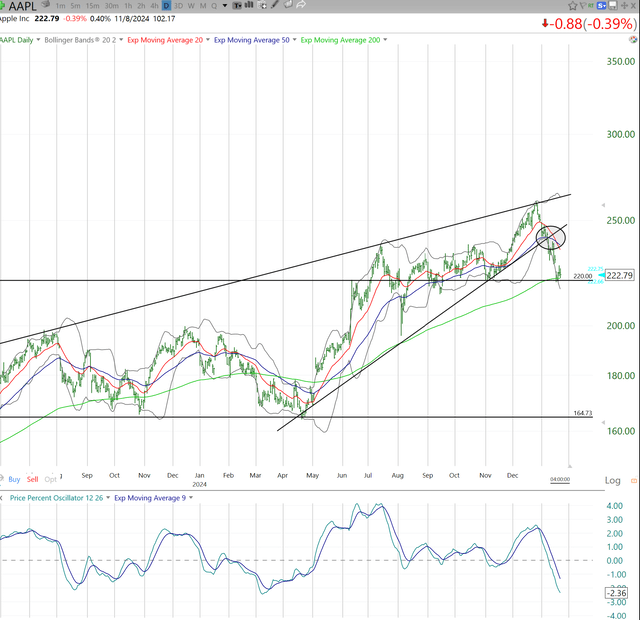Click the 222.79 current price label on axis
The height and width of the screenshot is (620, 640).
(620, 276)
